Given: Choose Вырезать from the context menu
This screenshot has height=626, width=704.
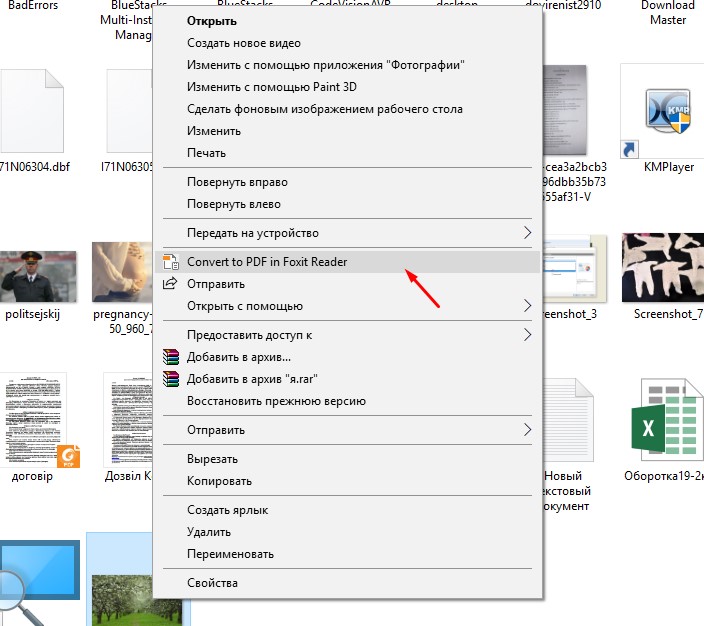Looking at the screenshot, I should 347,459.
